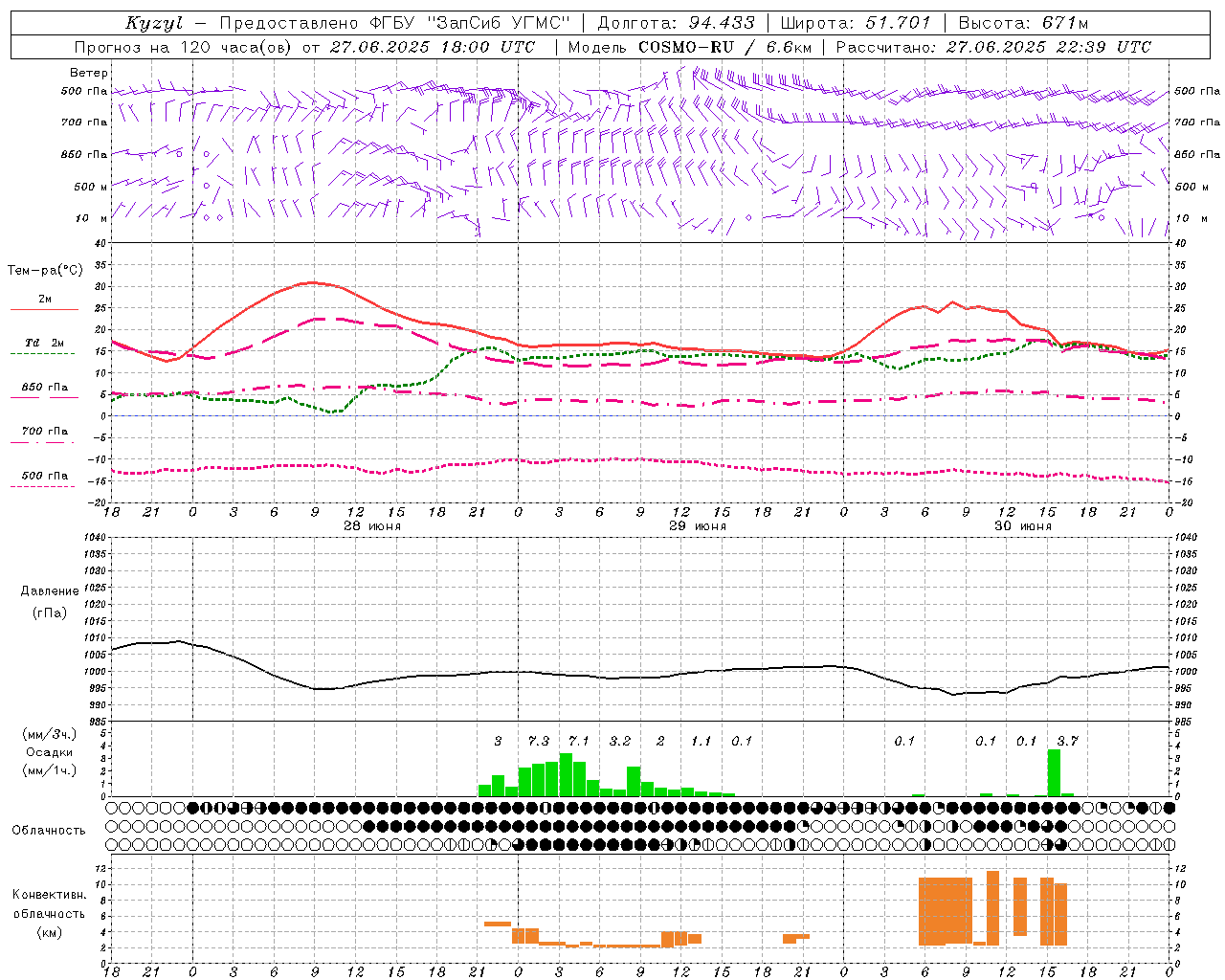Click the Ветер label of the wind panel
The image size is (1225, 980).
(89, 73)
